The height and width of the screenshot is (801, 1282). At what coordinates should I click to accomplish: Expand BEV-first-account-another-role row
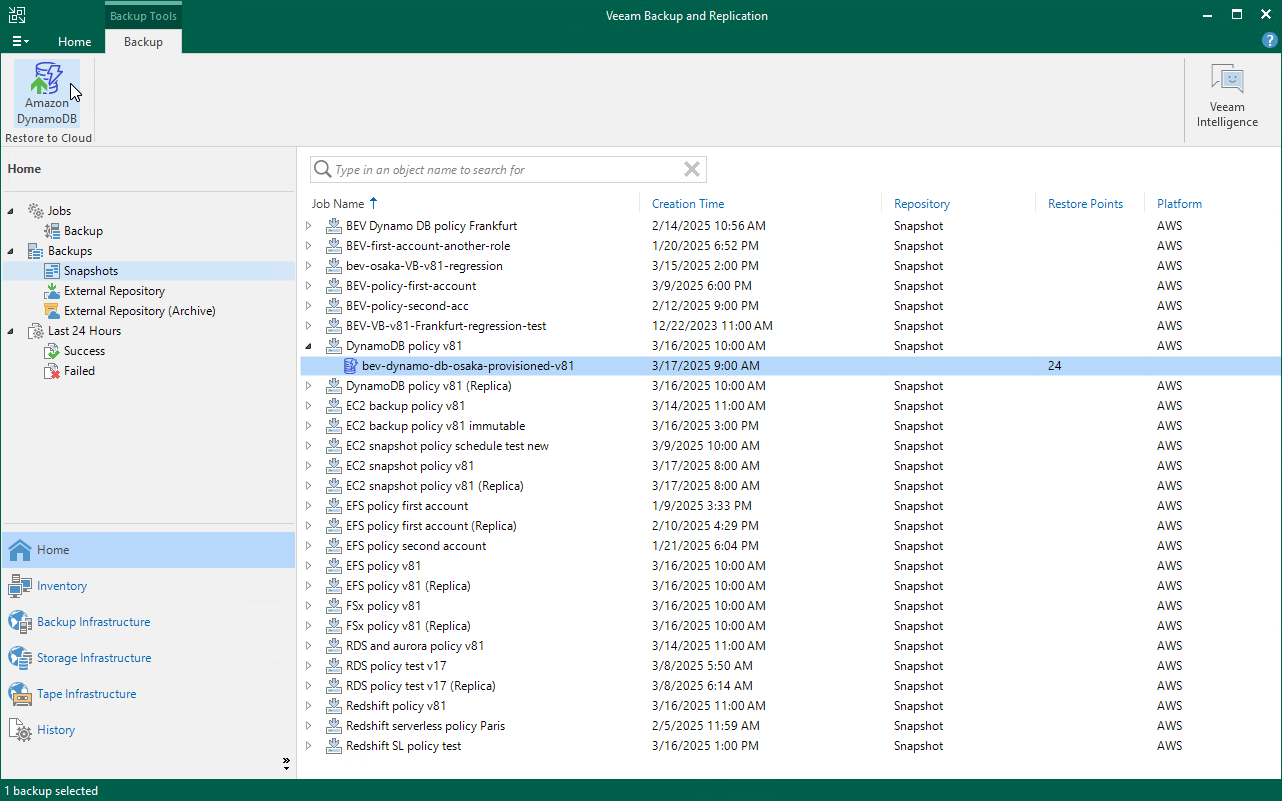coord(309,246)
